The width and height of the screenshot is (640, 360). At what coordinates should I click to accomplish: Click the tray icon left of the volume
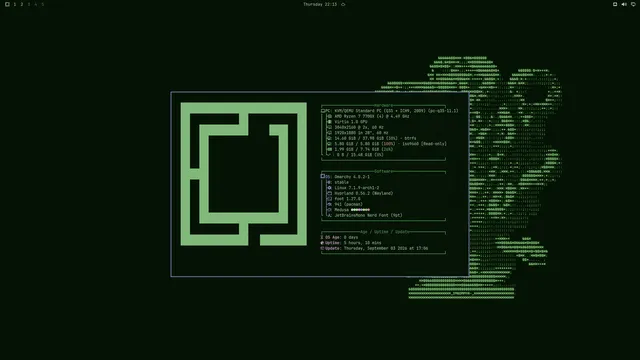click(615, 4)
